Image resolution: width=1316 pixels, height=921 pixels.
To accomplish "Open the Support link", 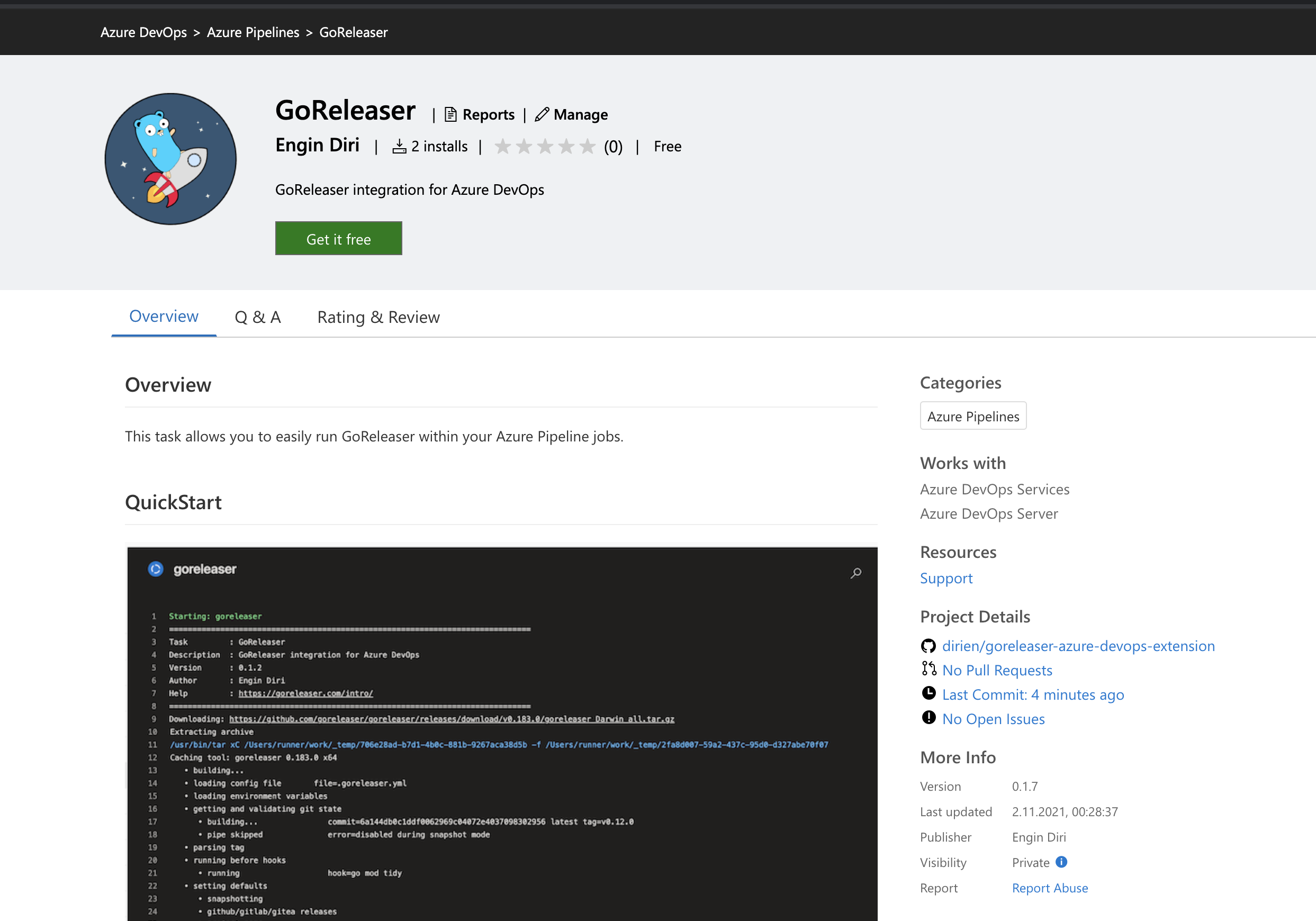I will tap(946, 577).
